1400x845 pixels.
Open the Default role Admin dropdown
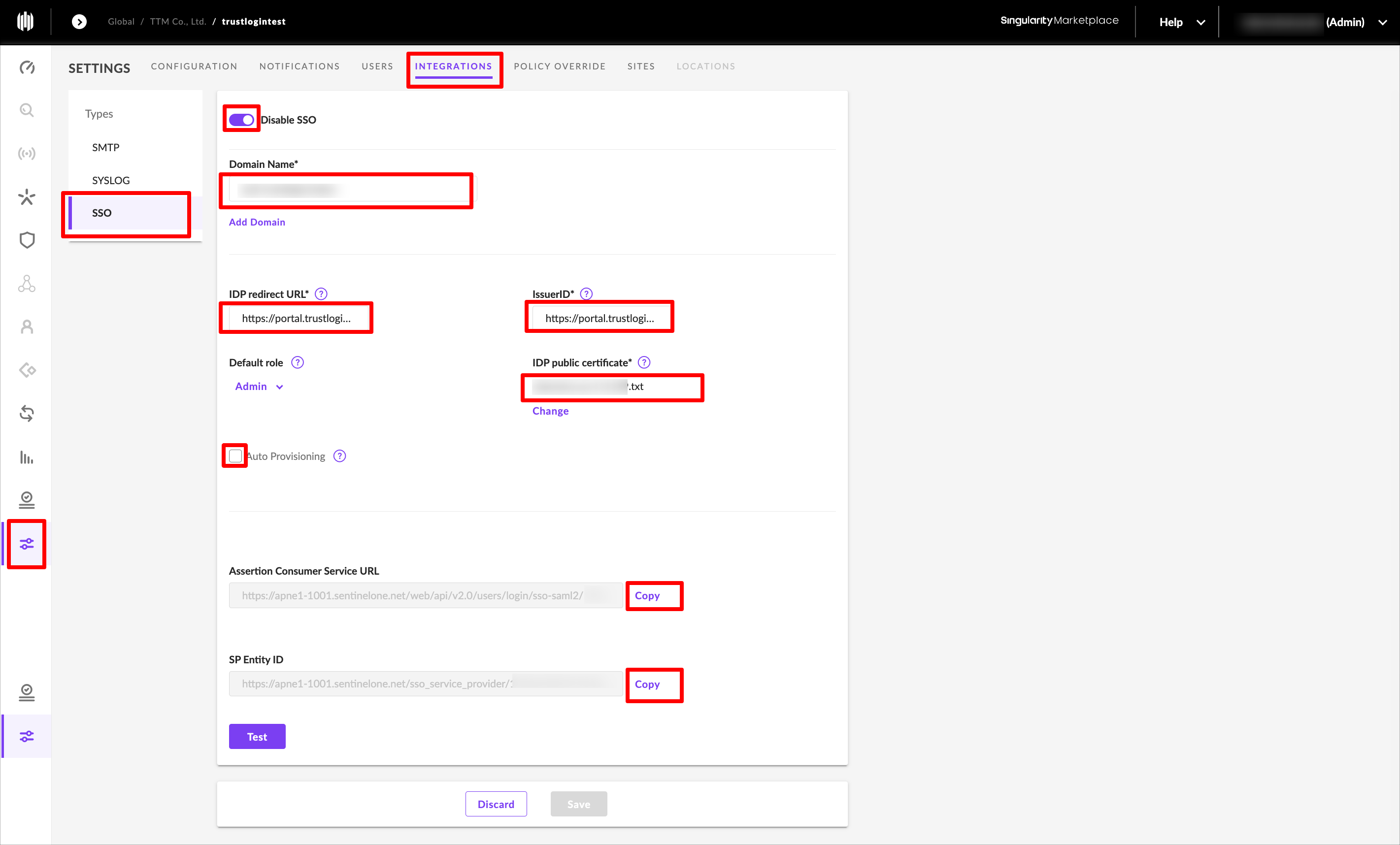(259, 387)
